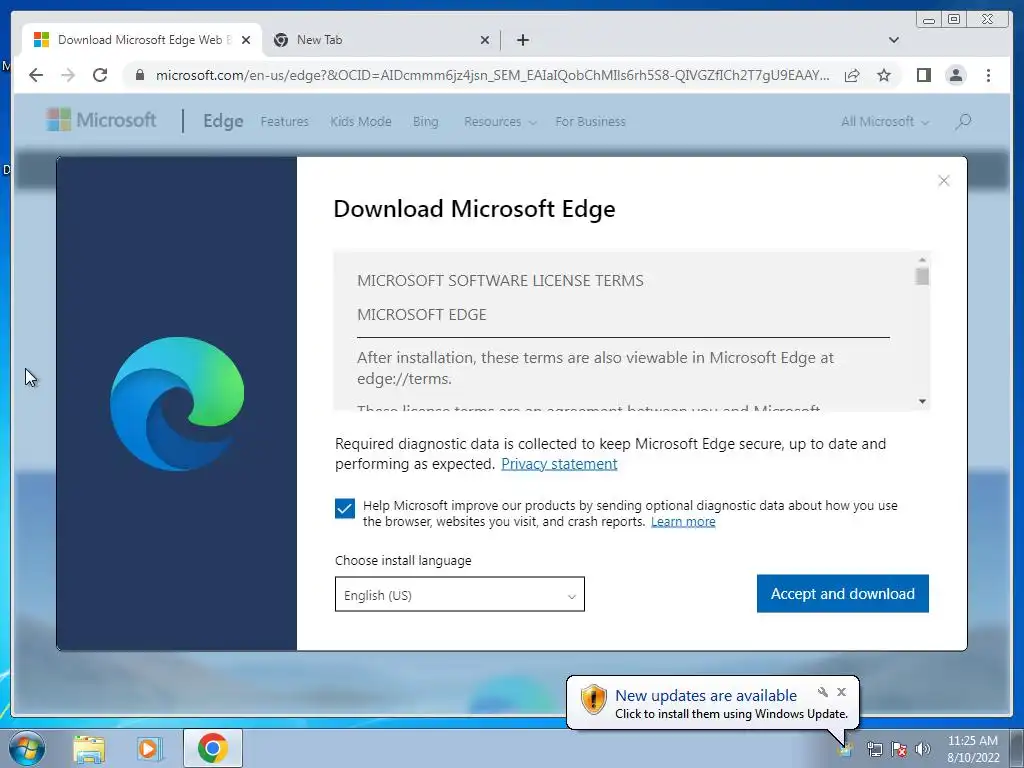Open the Edge home link
Viewport: 1024px width, 768px height.
coord(223,121)
